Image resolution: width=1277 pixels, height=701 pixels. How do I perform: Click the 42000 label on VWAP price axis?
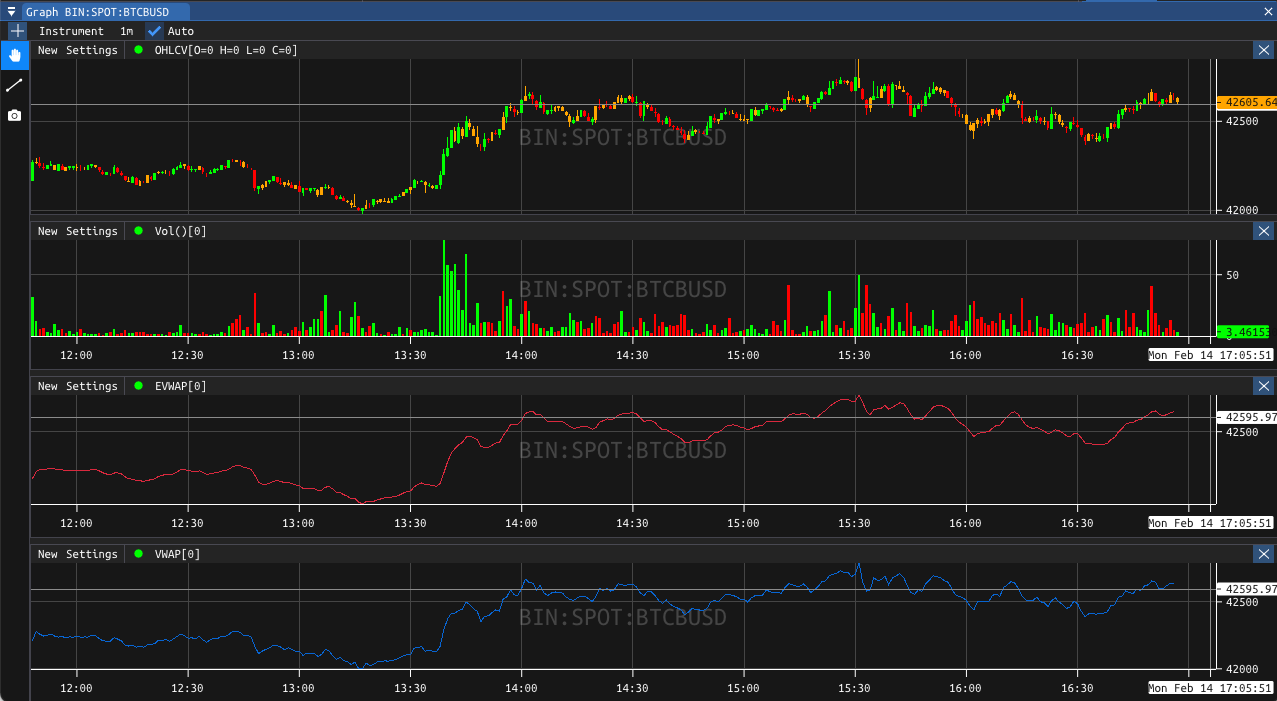pyautogui.click(x=1242, y=669)
